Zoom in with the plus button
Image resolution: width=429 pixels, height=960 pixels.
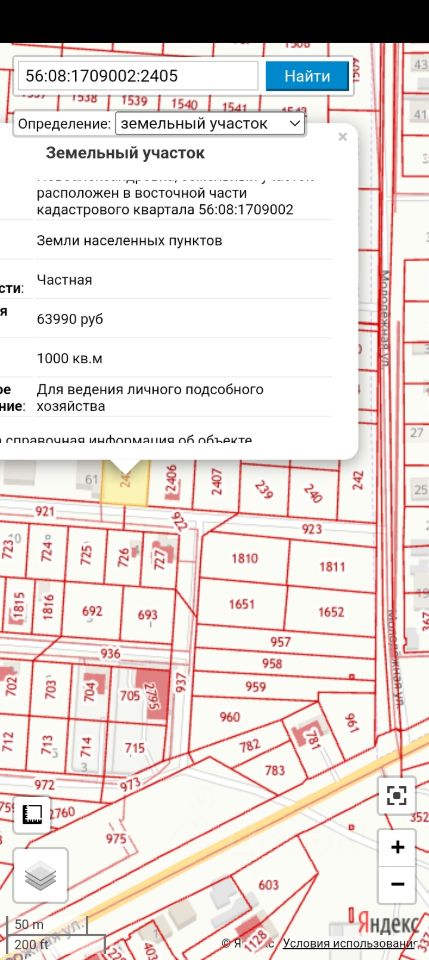tap(397, 847)
